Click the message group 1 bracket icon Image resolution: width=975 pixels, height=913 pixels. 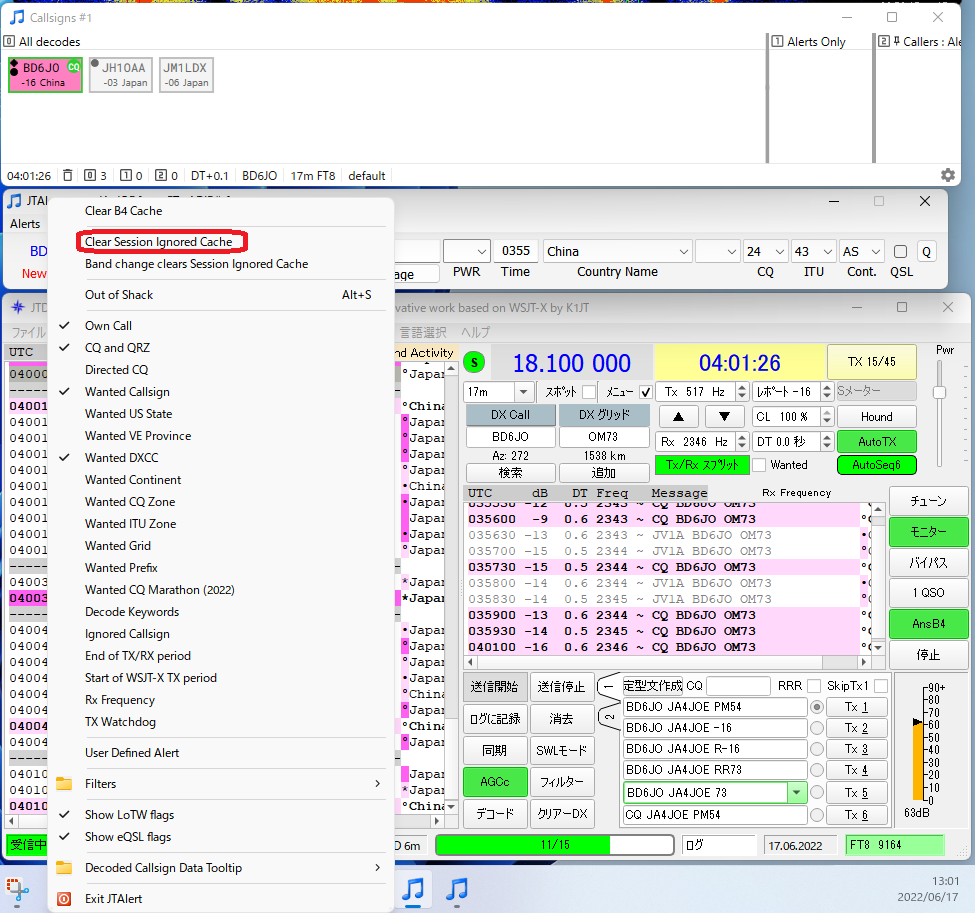click(609, 686)
